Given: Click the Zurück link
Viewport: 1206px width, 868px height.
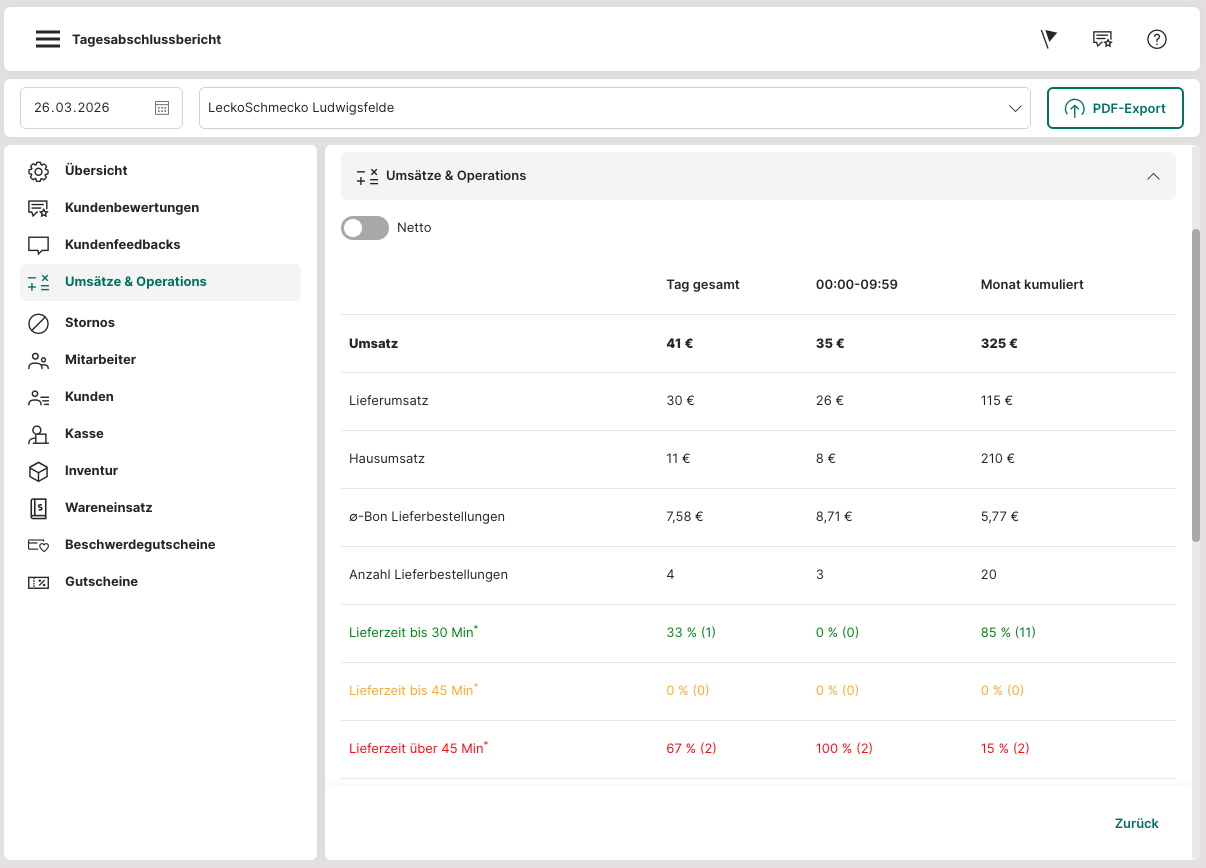Looking at the screenshot, I should (1136, 824).
